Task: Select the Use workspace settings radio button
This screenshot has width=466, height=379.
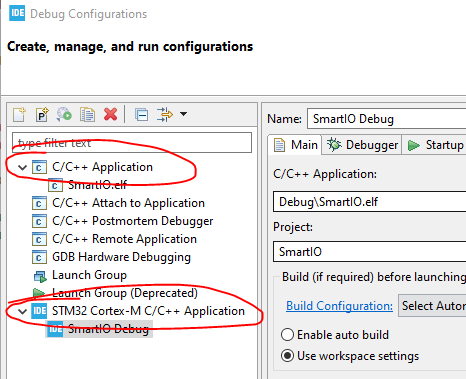Action: point(287,356)
